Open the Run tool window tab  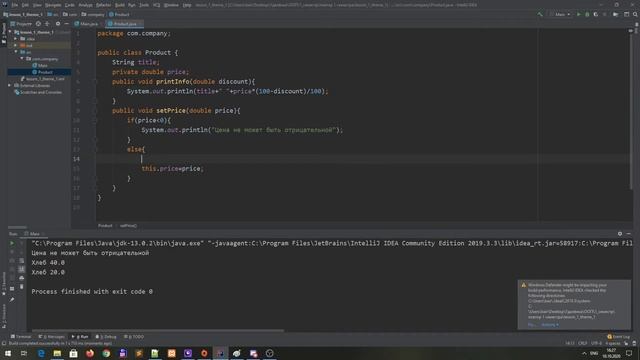tap(80, 337)
